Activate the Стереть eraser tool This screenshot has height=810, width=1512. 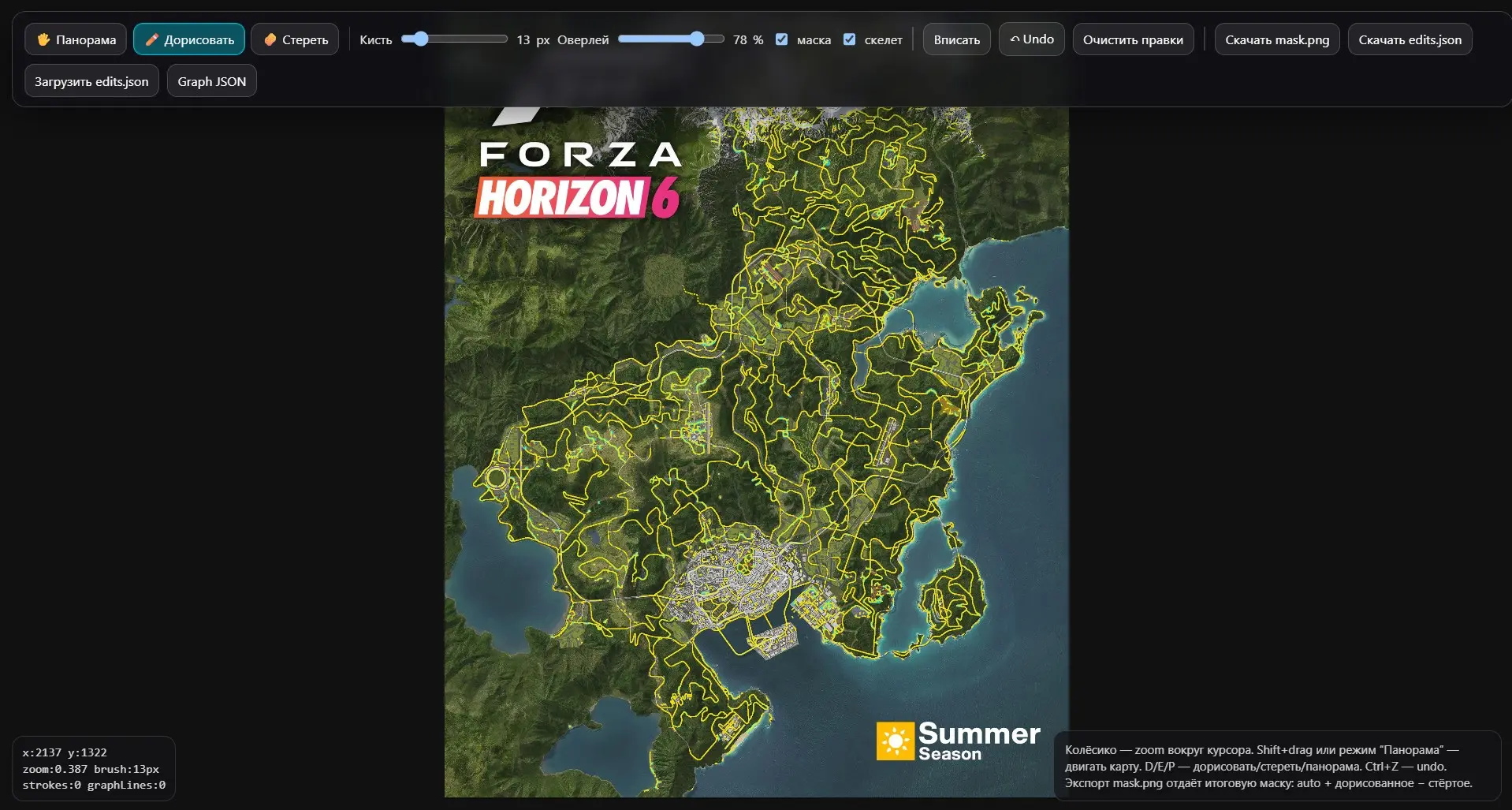[295, 39]
